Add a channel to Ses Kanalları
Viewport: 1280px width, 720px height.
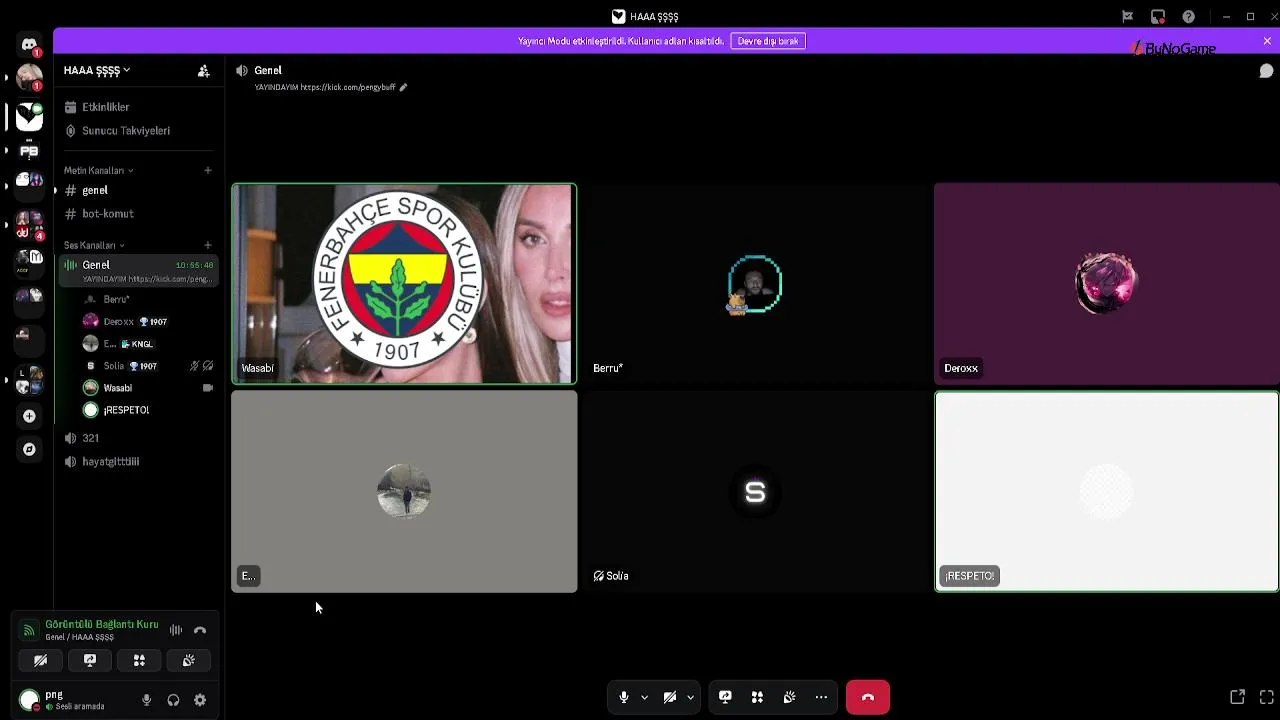[x=207, y=245]
